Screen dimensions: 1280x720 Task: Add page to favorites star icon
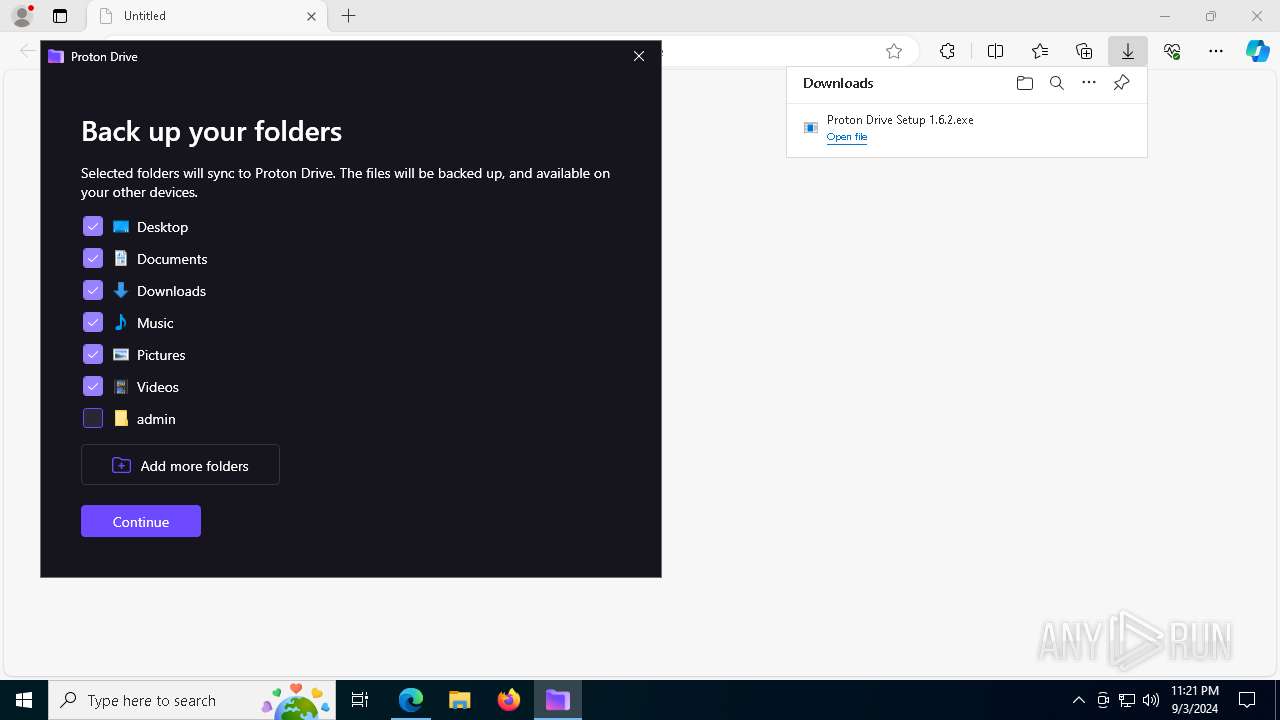894,51
